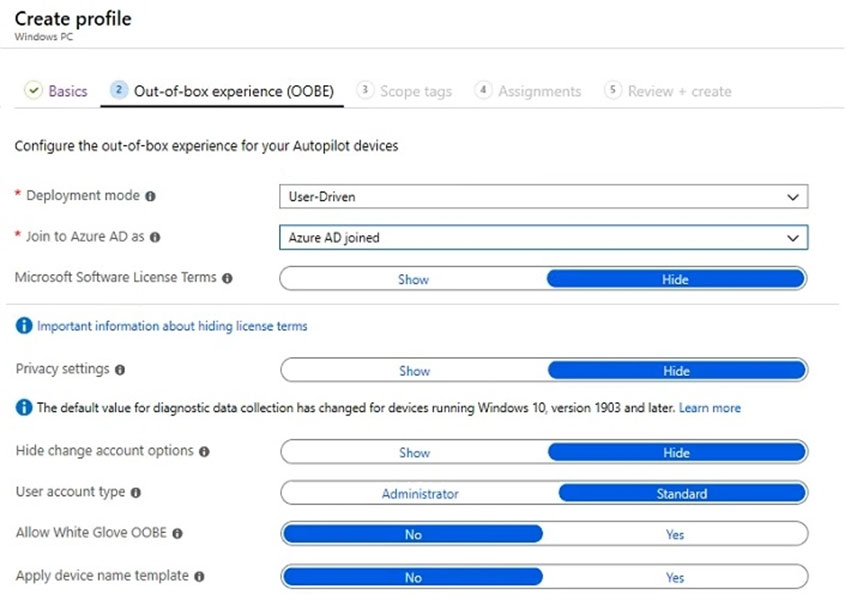The image size is (857, 600).
Task: Click info icon next to Privacy settings
Action: click(x=120, y=370)
